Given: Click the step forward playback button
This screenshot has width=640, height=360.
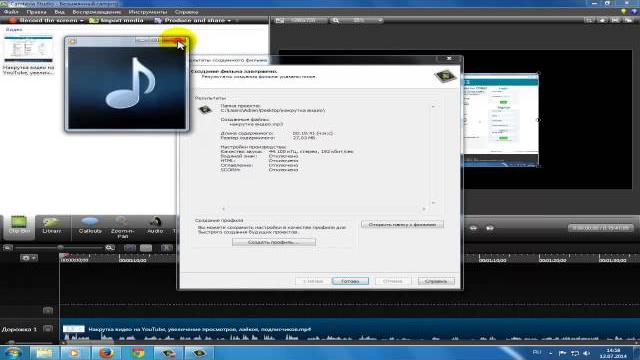Looking at the screenshot, I should point(490,228).
